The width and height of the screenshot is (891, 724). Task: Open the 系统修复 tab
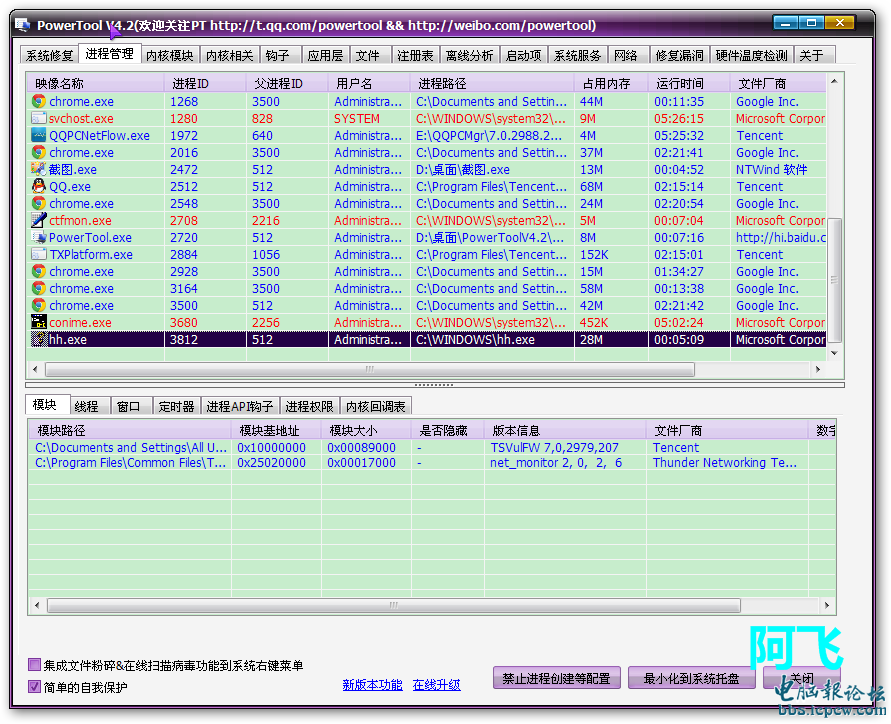click(49, 55)
